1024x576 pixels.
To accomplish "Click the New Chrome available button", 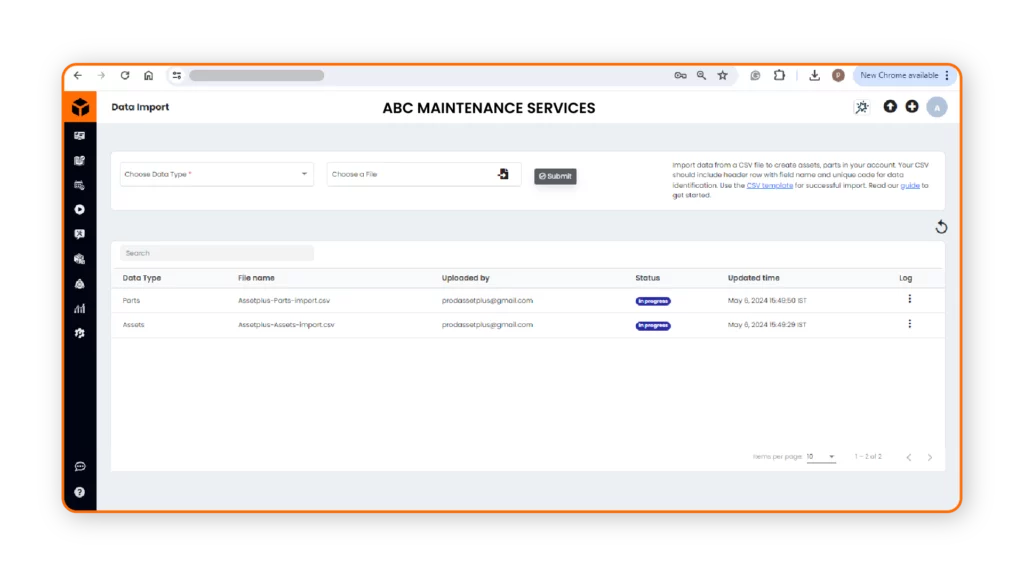I will [904, 75].
